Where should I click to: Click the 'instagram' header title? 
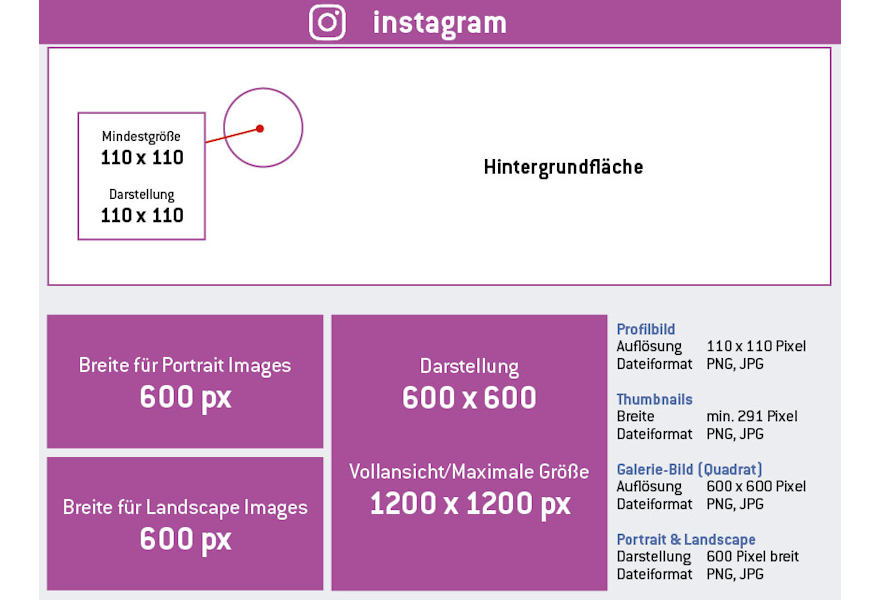pos(439,23)
